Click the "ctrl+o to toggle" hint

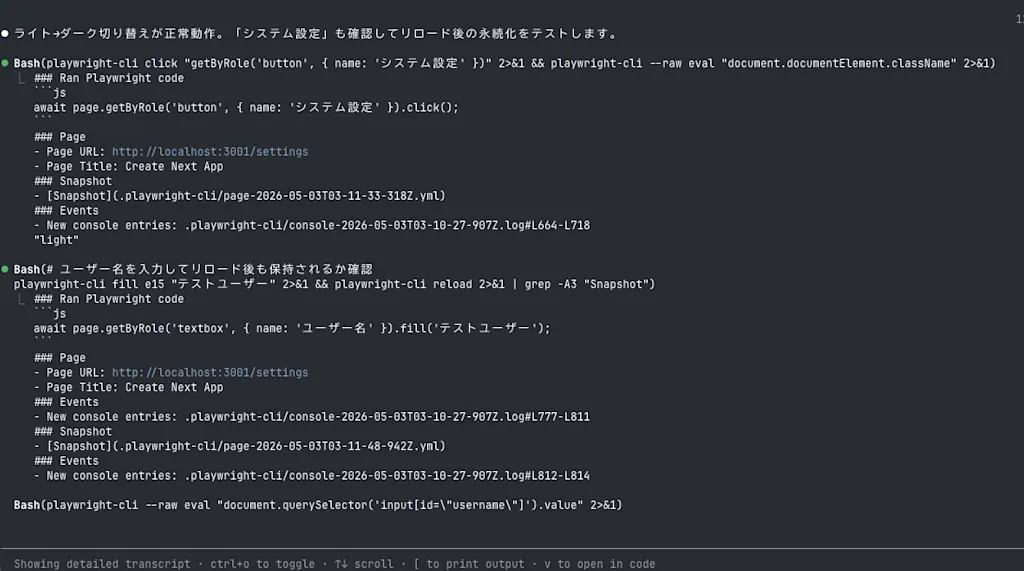pyautogui.click(x=262, y=564)
